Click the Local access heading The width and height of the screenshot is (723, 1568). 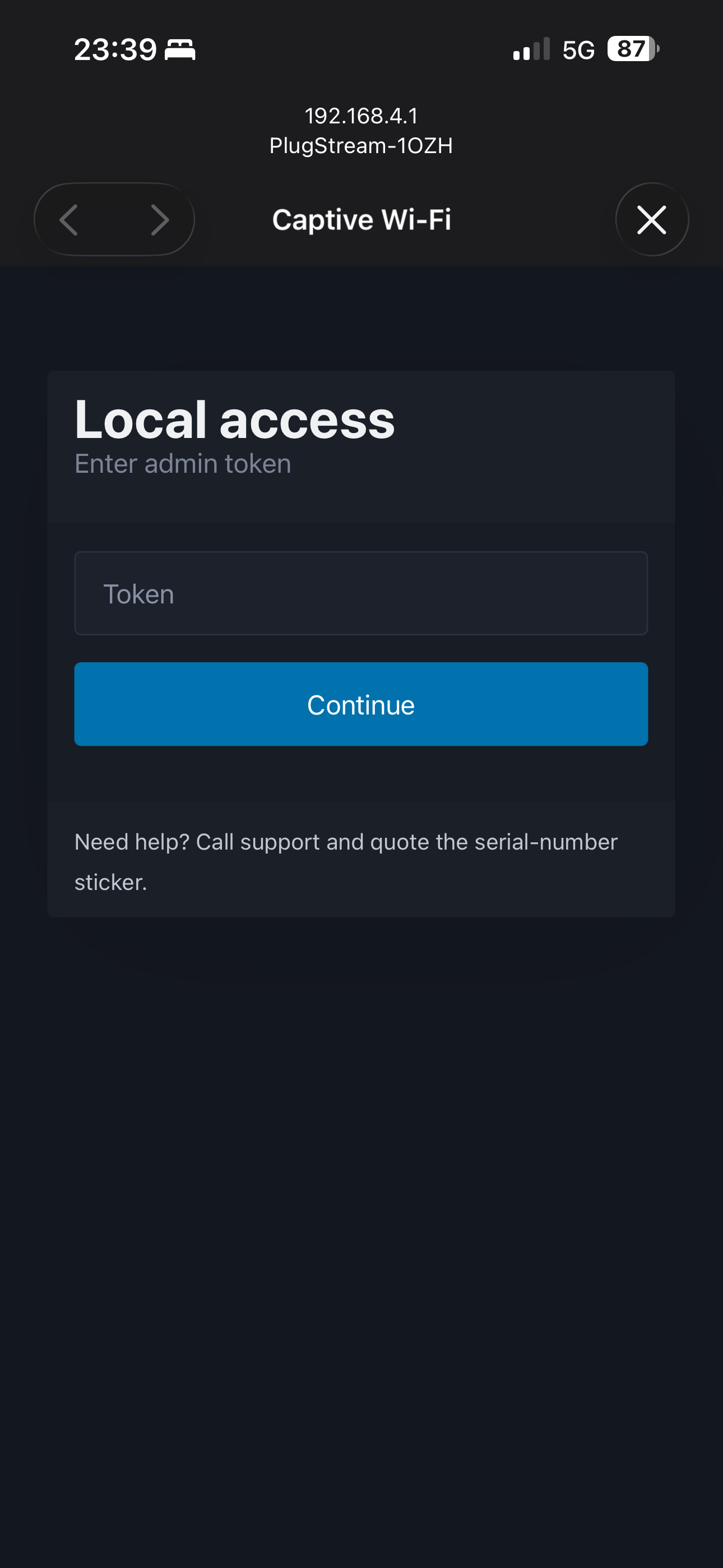[x=234, y=420]
